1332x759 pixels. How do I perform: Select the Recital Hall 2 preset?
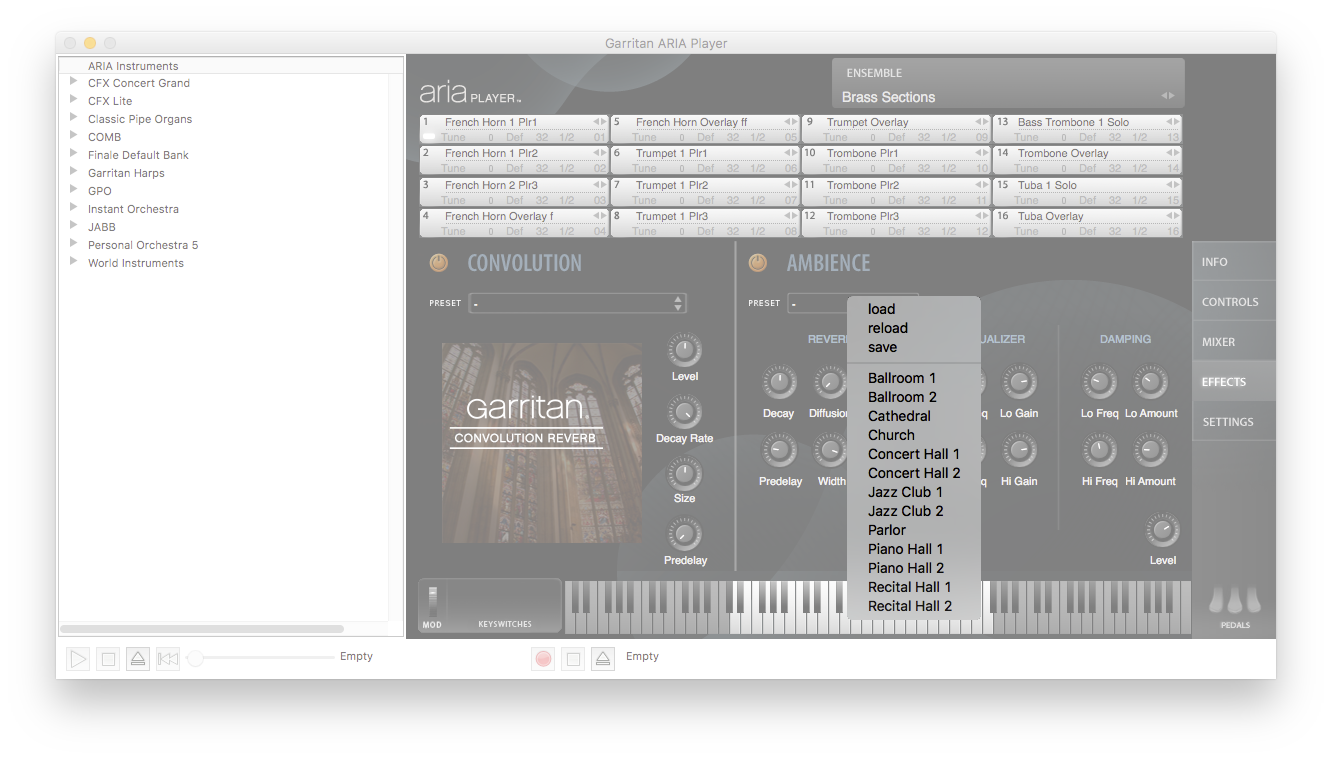(913, 606)
